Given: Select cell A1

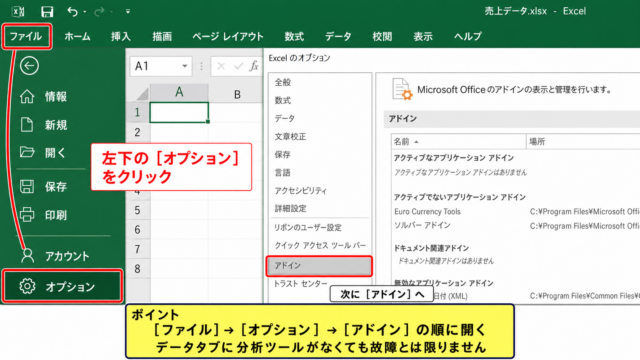Looking at the screenshot, I should [x=179, y=112].
